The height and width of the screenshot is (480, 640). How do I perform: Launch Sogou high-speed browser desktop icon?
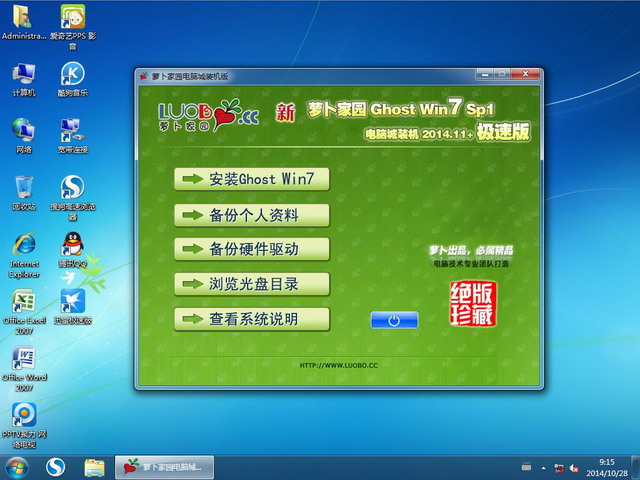point(73,198)
